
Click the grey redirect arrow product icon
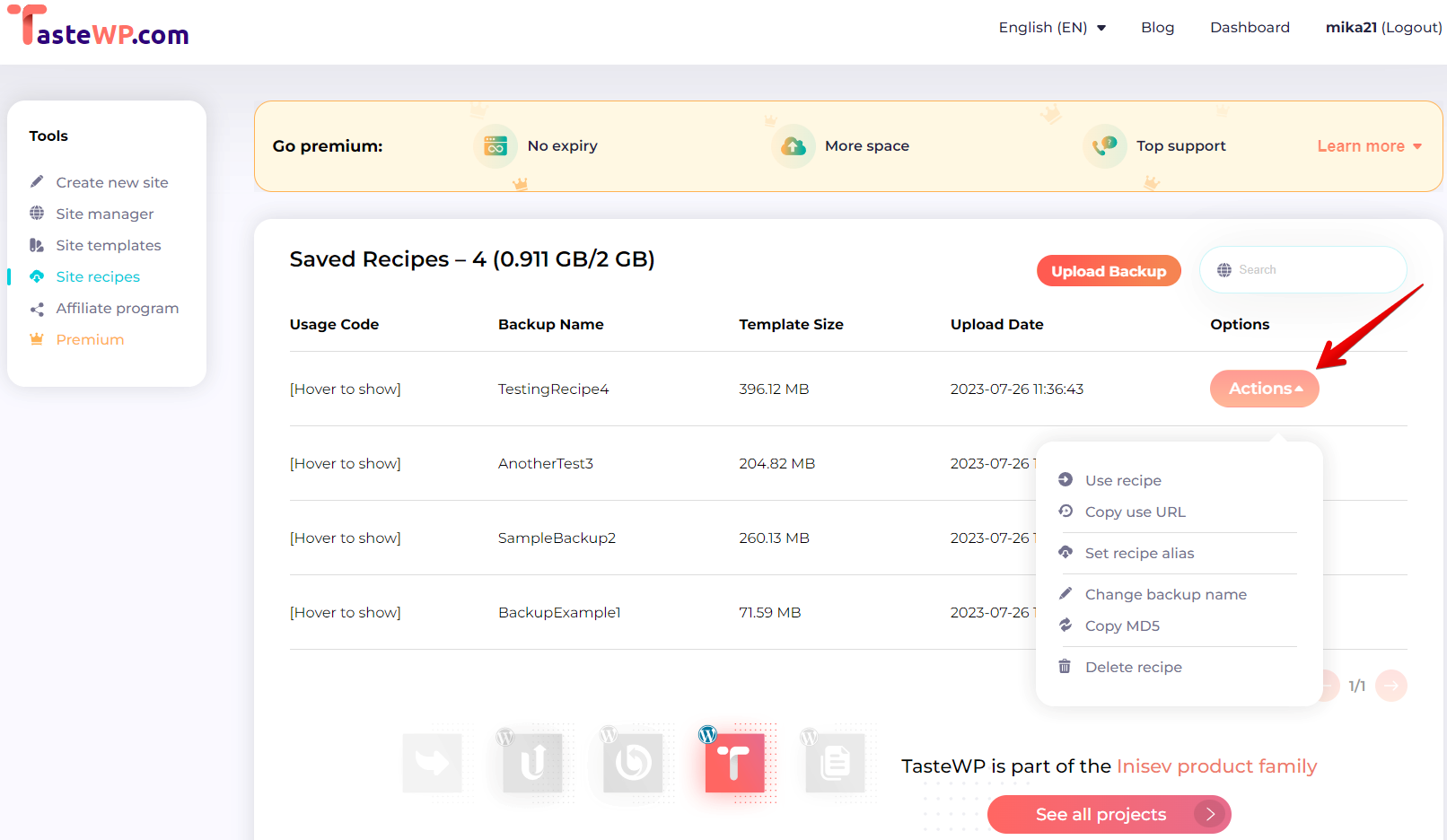[433, 763]
